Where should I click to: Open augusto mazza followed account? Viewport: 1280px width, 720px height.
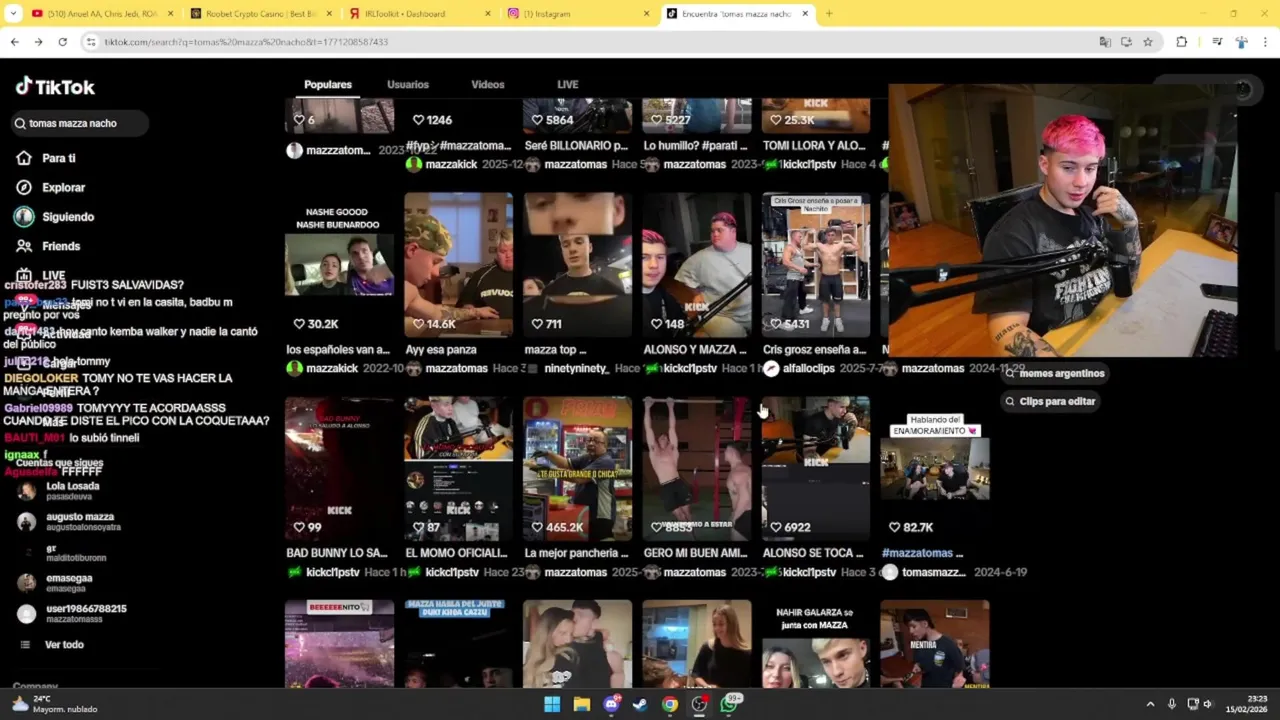pyautogui.click(x=70, y=521)
